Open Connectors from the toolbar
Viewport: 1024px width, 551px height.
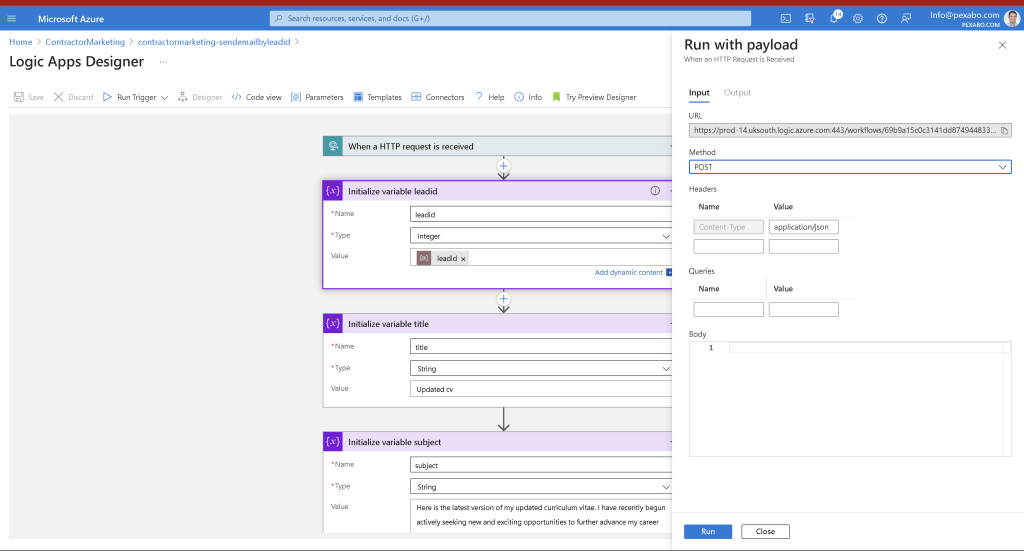[438, 97]
